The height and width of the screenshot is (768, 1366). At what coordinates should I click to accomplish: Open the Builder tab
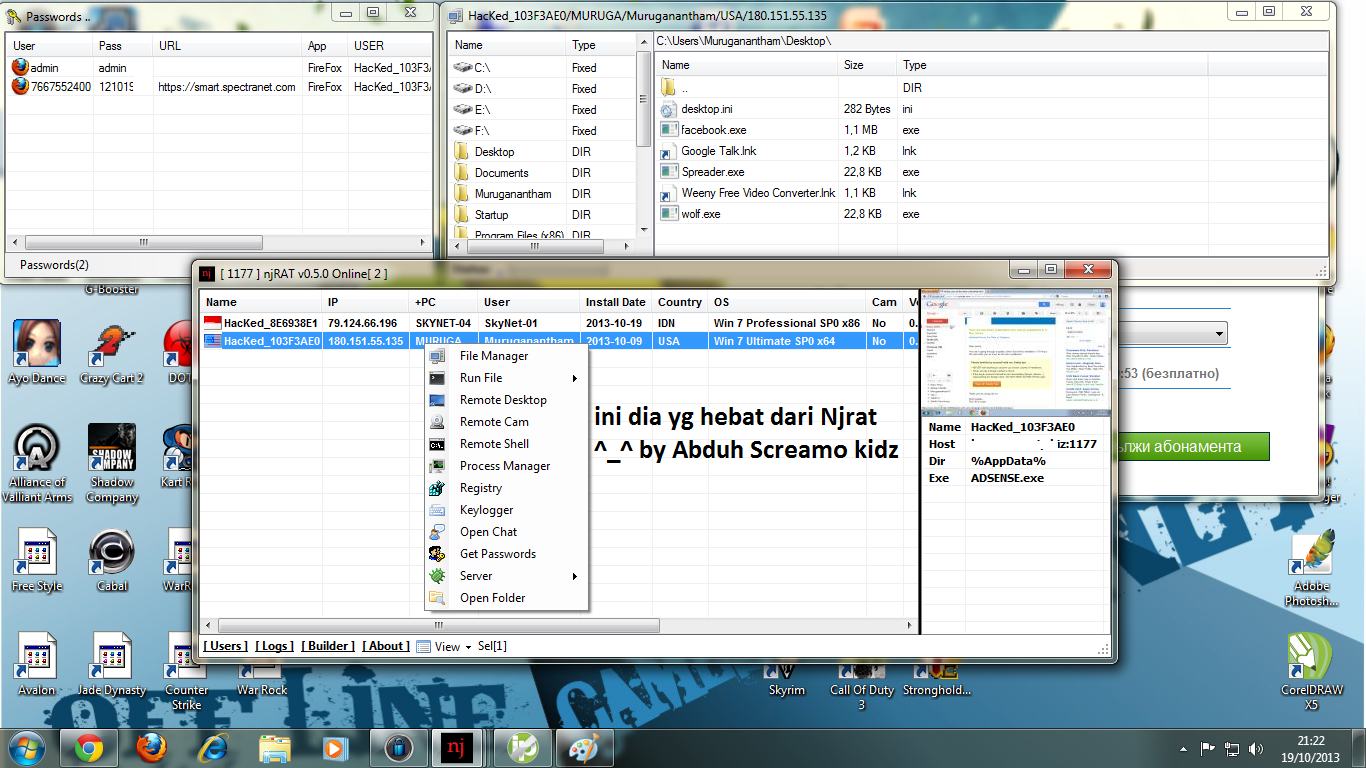click(329, 646)
